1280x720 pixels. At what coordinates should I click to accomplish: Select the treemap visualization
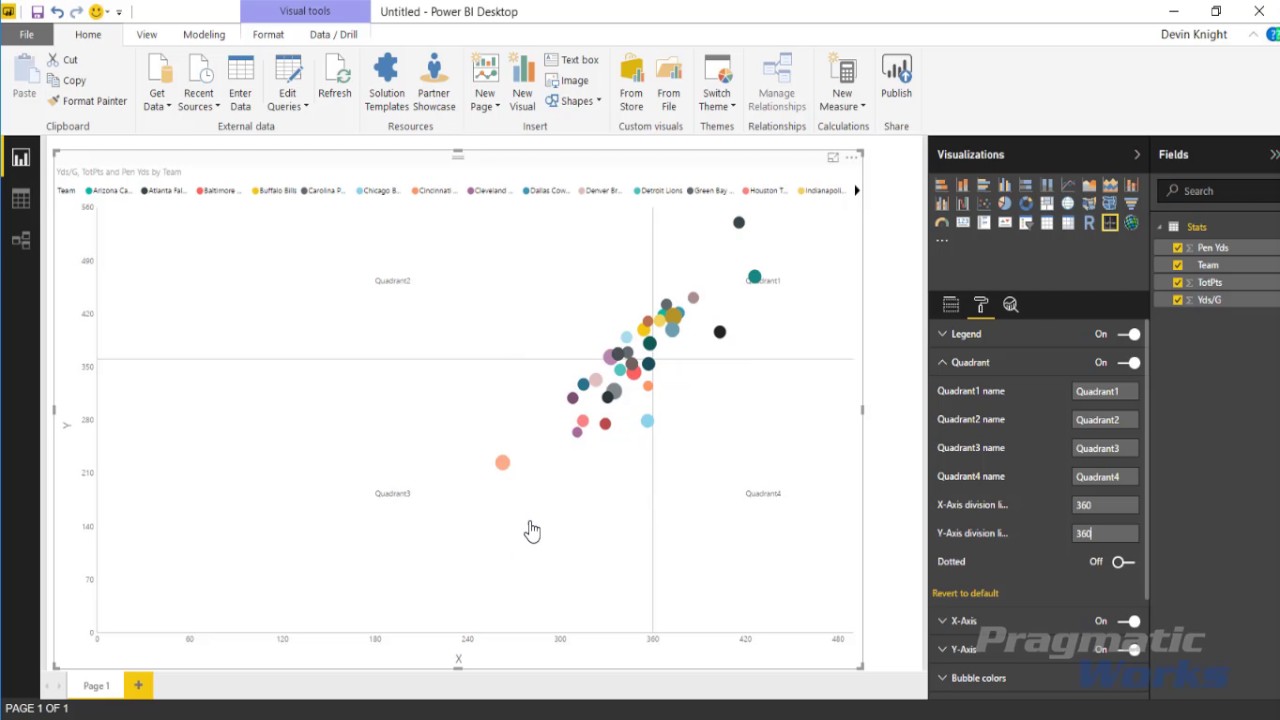pyautogui.click(x=1047, y=204)
